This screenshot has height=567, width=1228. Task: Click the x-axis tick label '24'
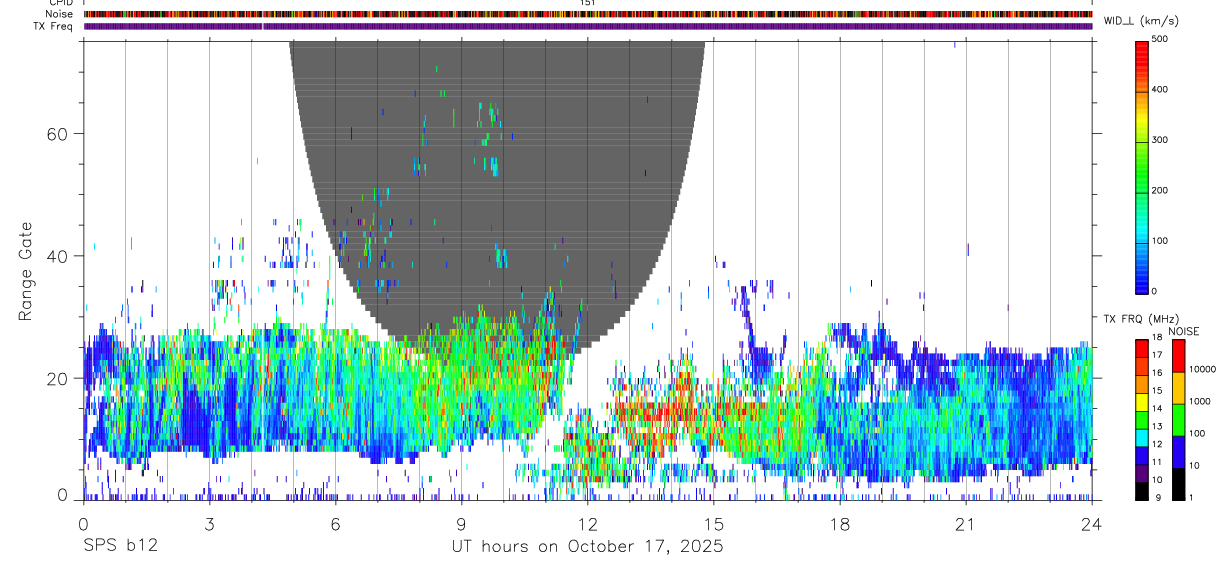(x=1092, y=524)
